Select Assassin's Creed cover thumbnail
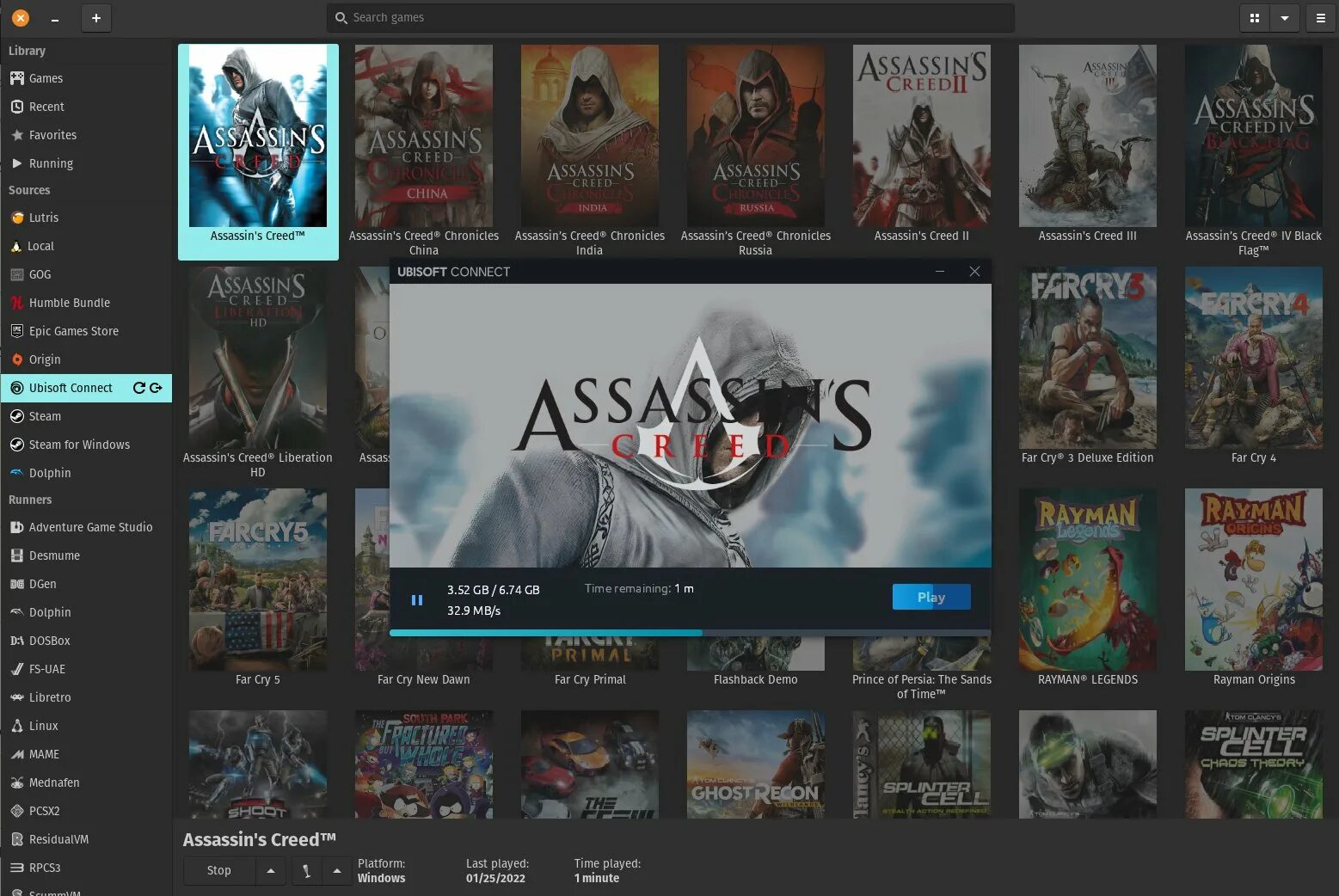 coord(258,136)
